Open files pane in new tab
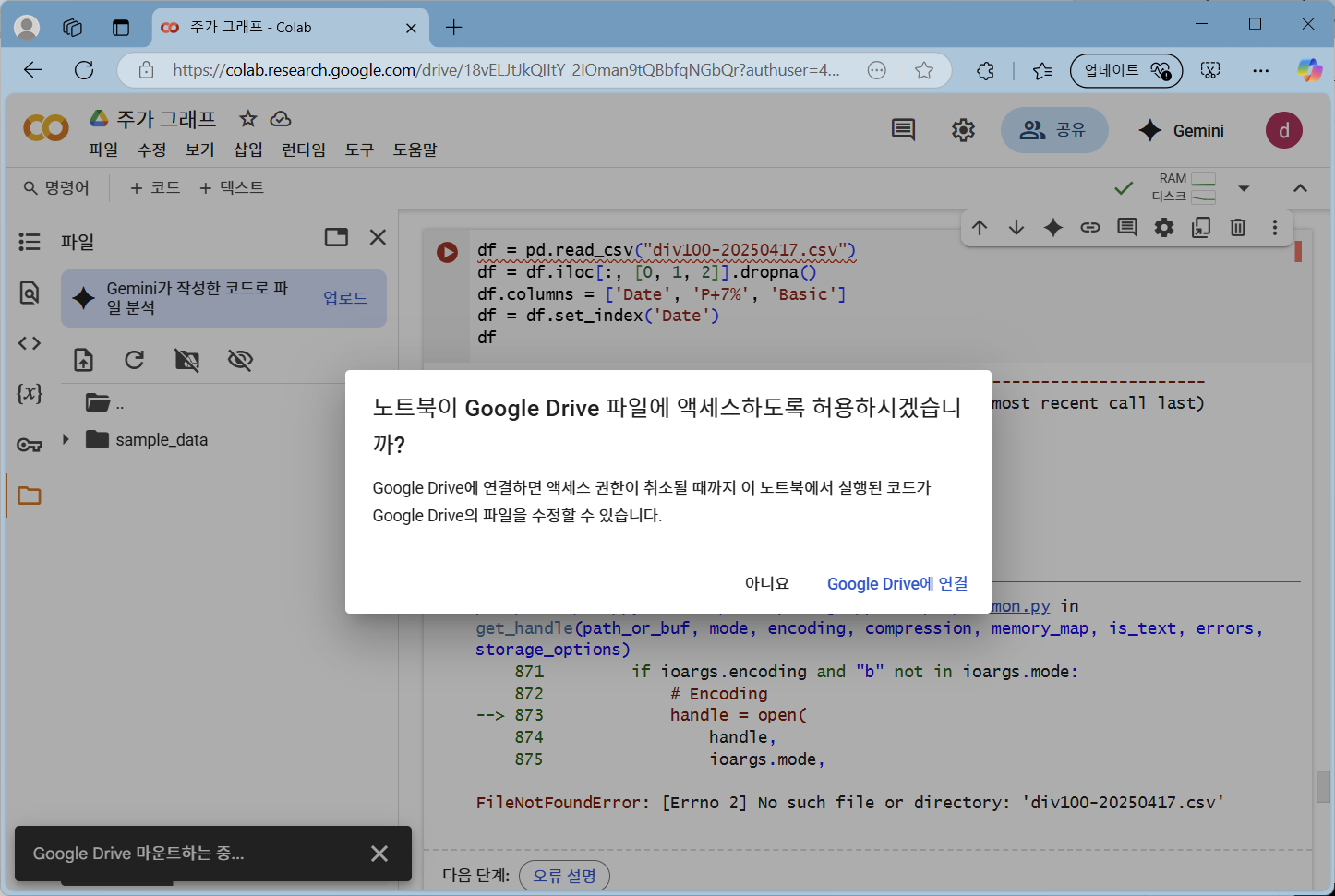The height and width of the screenshot is (896, 1335). [x=336, y=237]
